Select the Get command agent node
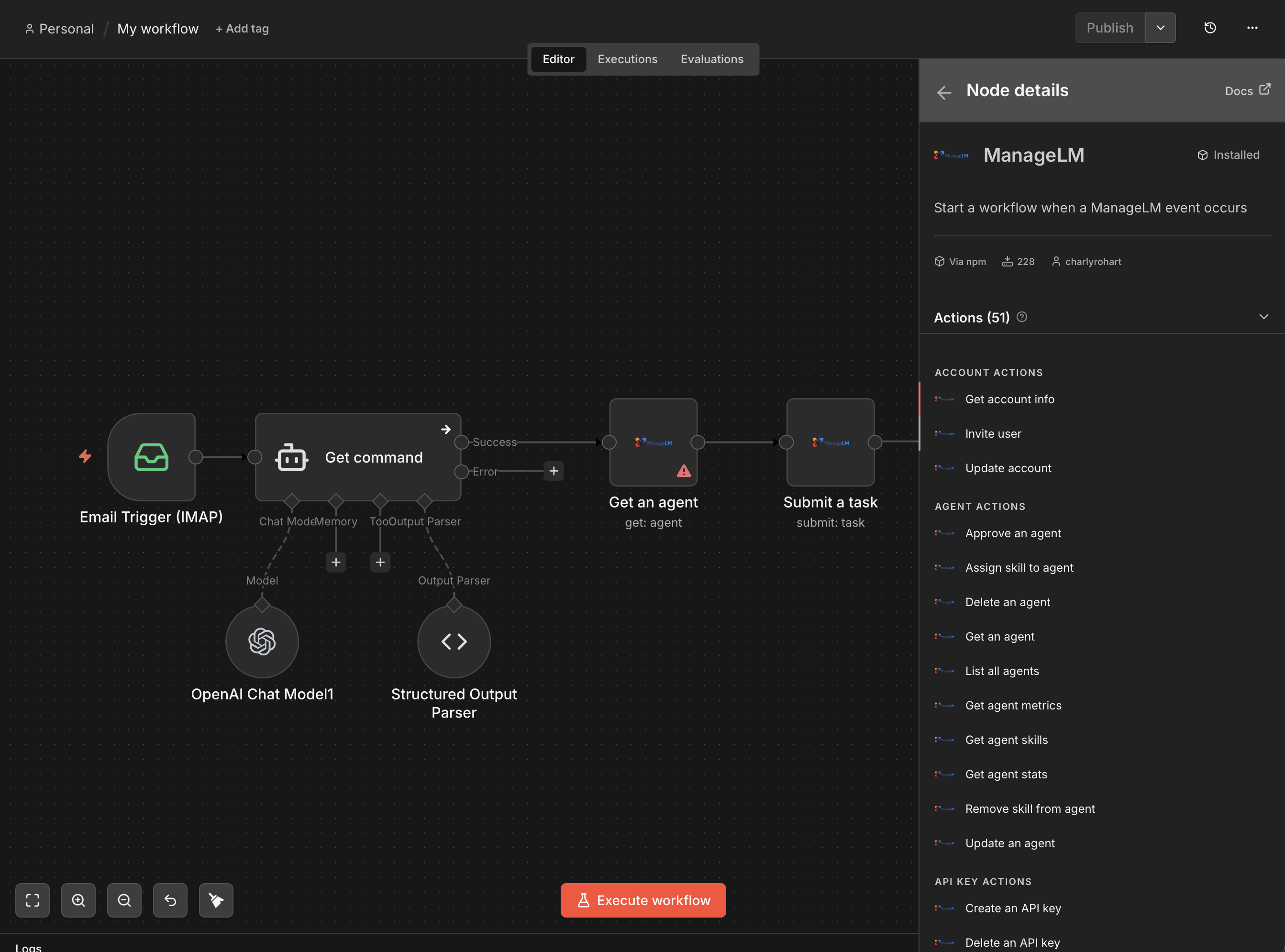Image resolution: width=1285 pixels, height=952 pixels. tap(358, 457)
